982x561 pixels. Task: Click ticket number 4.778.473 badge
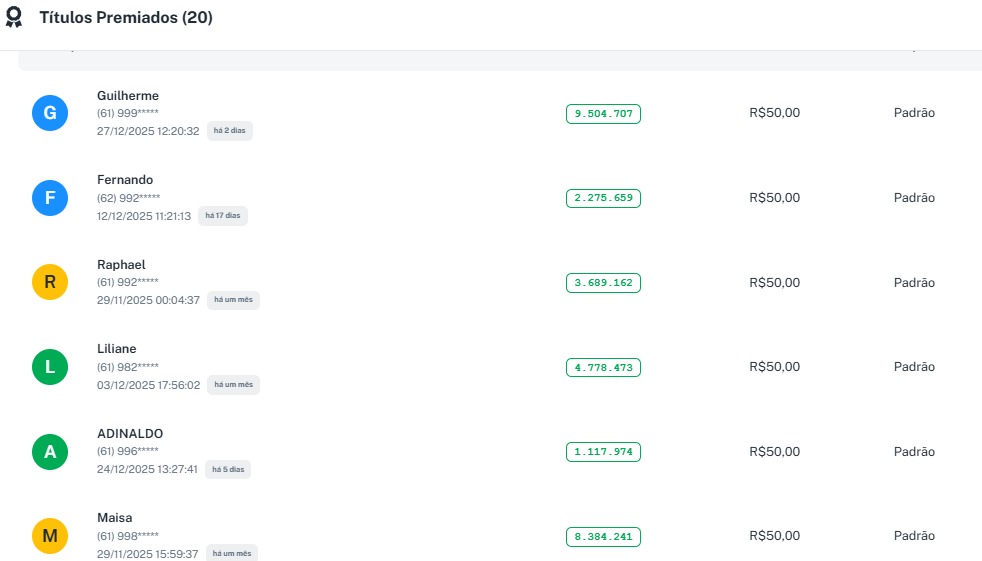click(603, 368)
